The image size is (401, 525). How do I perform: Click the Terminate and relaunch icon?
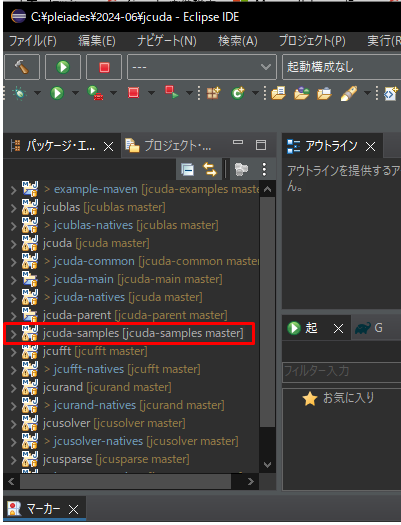click(172, 92)
